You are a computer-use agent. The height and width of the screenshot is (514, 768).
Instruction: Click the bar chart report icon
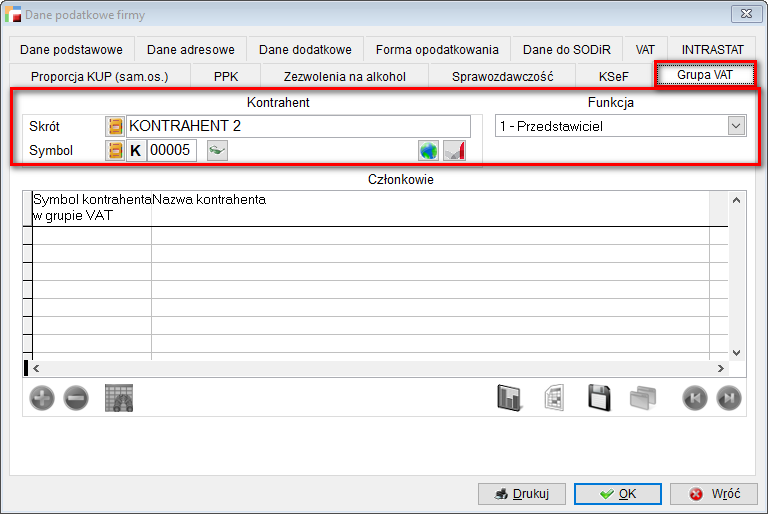pyautogui.click(x=510, y=398)
